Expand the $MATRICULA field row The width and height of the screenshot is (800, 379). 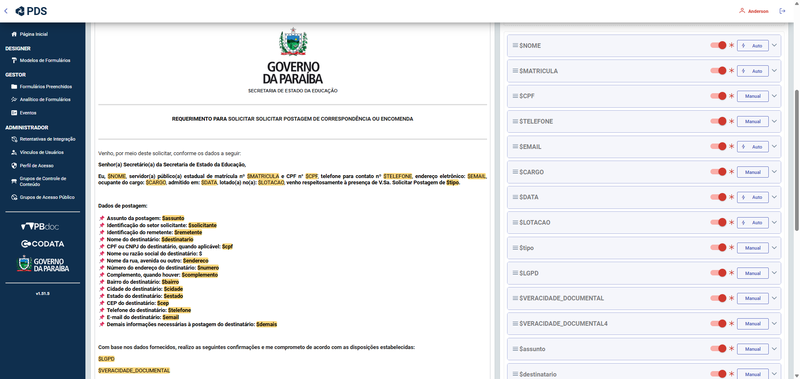pyautogui.click(x=774, y=71)
